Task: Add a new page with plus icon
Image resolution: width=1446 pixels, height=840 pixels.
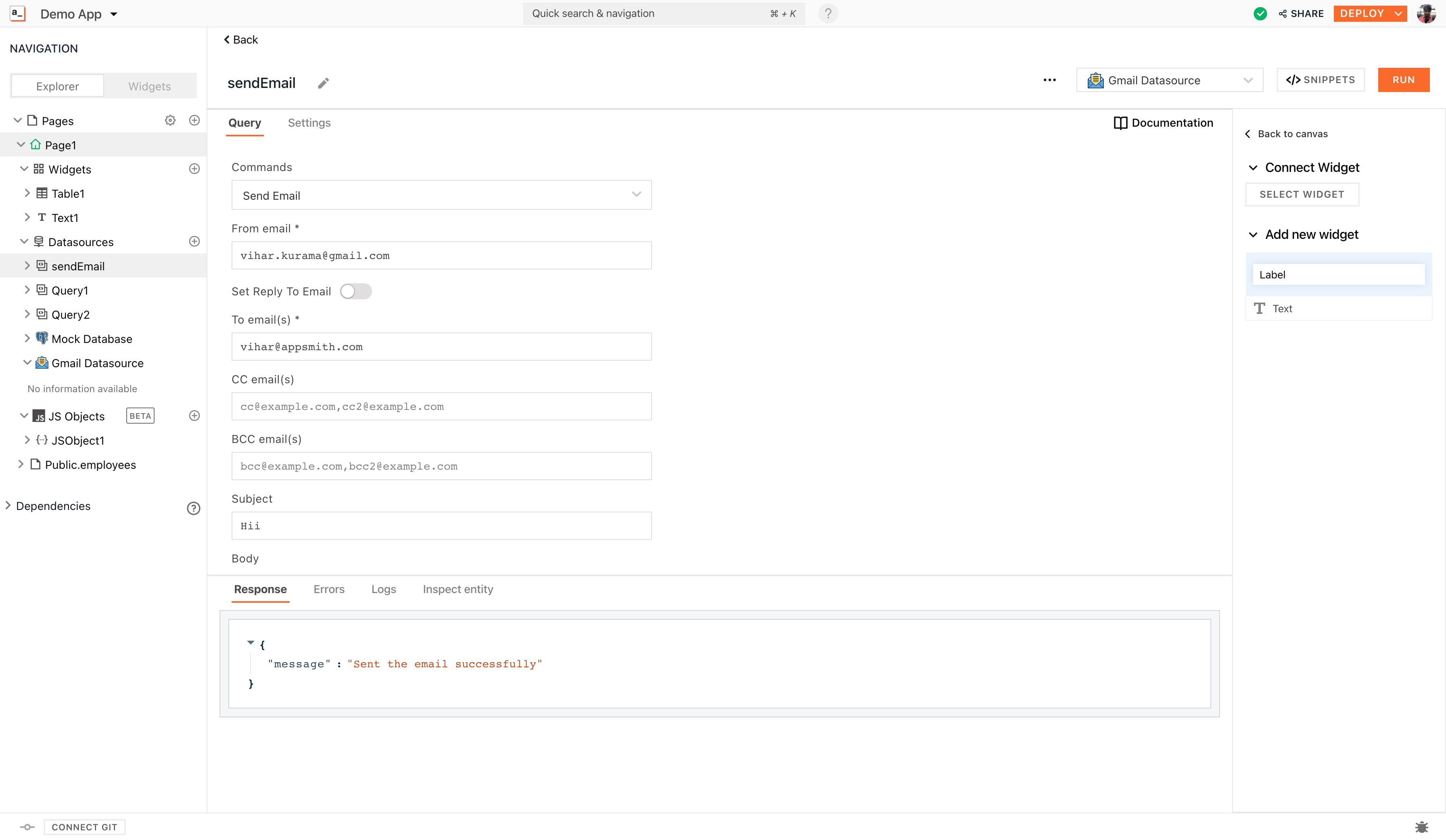Action: (194, 121)
